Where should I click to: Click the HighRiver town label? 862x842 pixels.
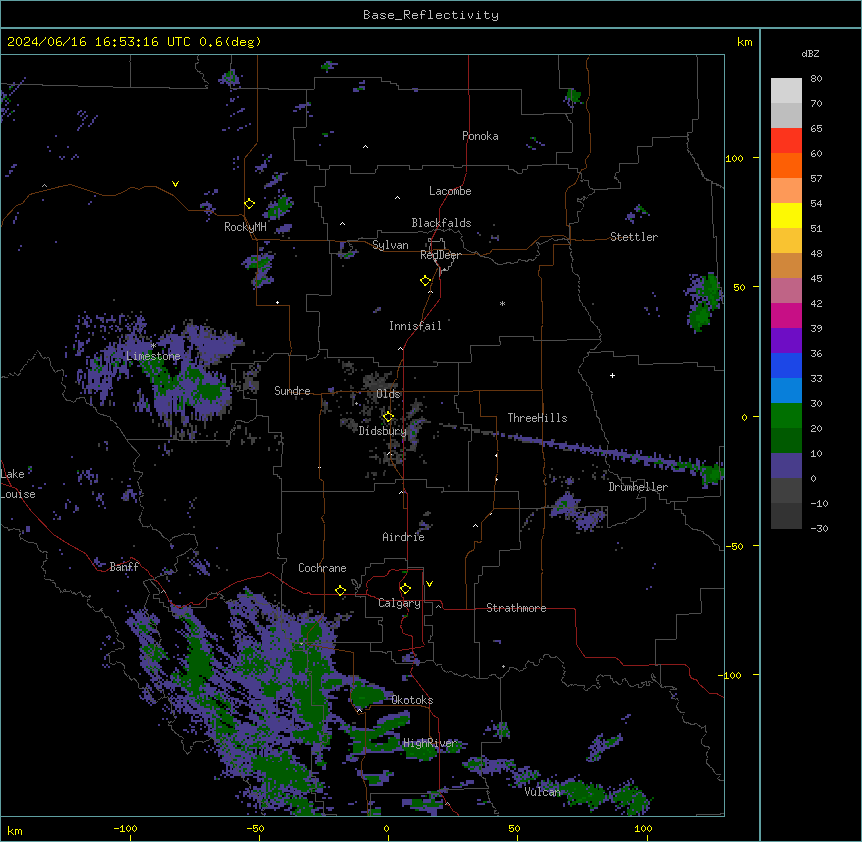click(x=430, y=743)
